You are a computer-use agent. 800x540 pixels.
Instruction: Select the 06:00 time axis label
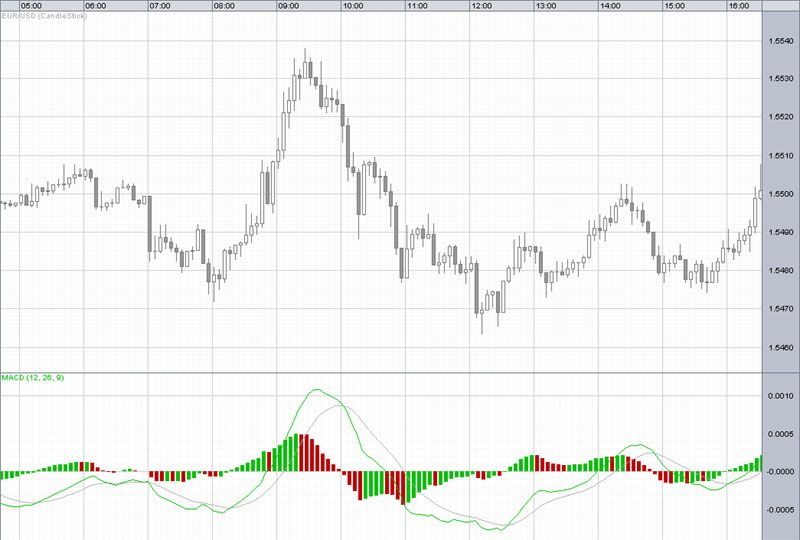pyautogui.click(x=95, y=6)
